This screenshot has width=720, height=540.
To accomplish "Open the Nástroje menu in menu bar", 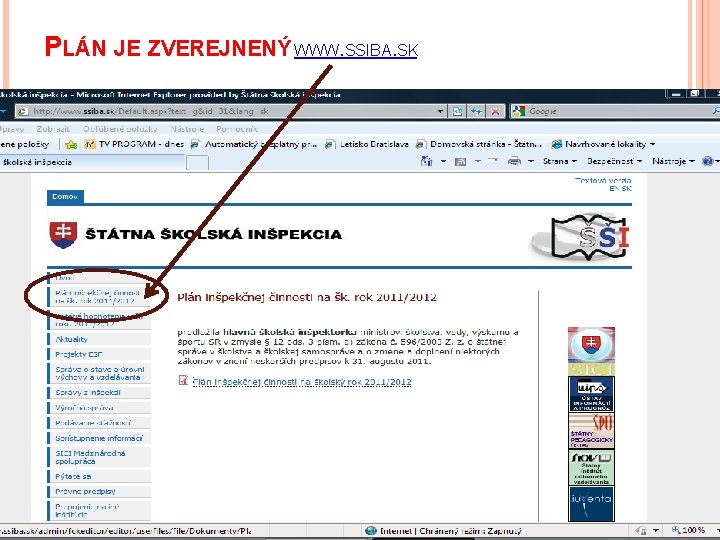I will coord(187,129).
